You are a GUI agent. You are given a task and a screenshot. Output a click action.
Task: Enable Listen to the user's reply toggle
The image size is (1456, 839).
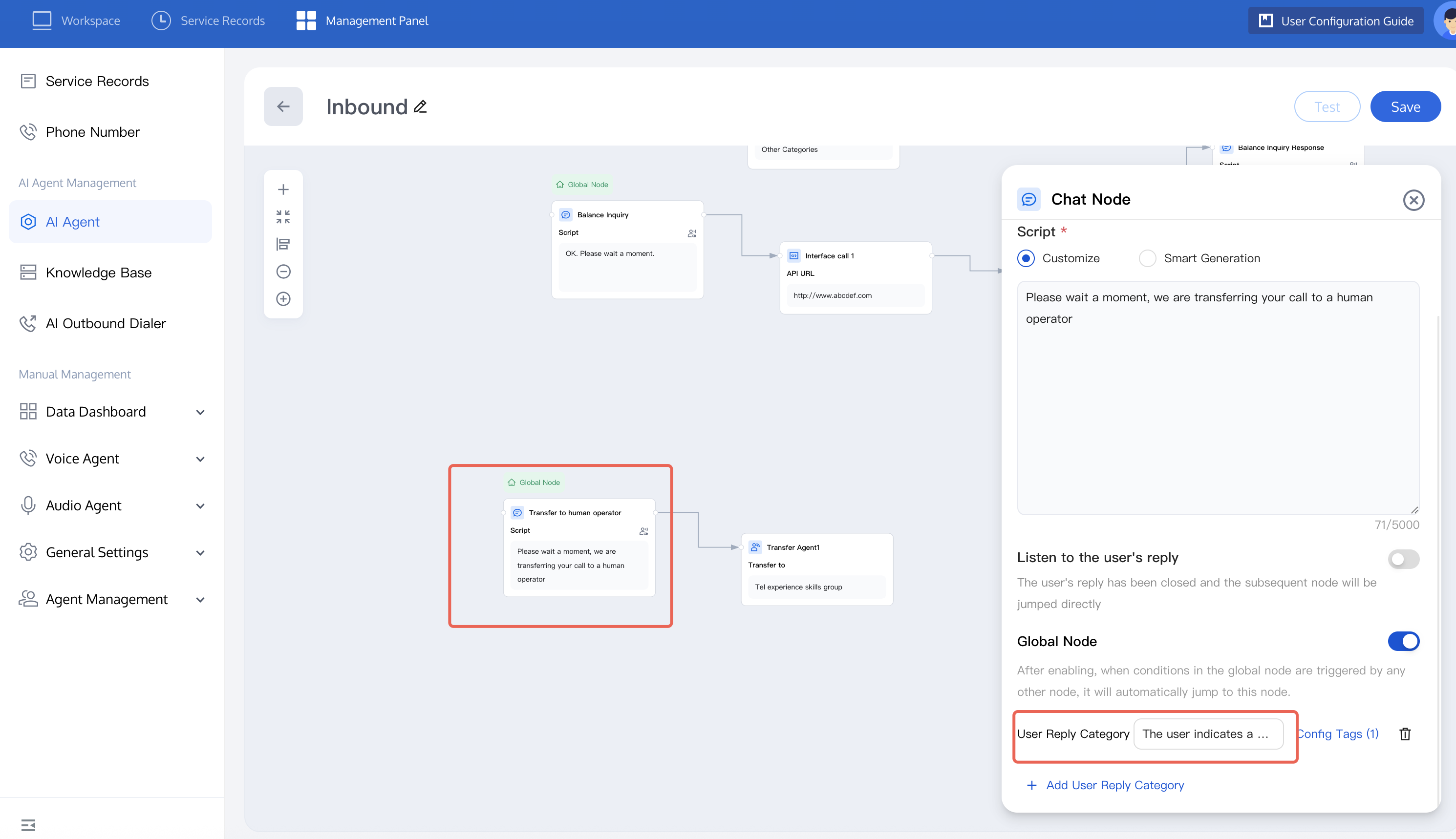(x=1403, y=558)
